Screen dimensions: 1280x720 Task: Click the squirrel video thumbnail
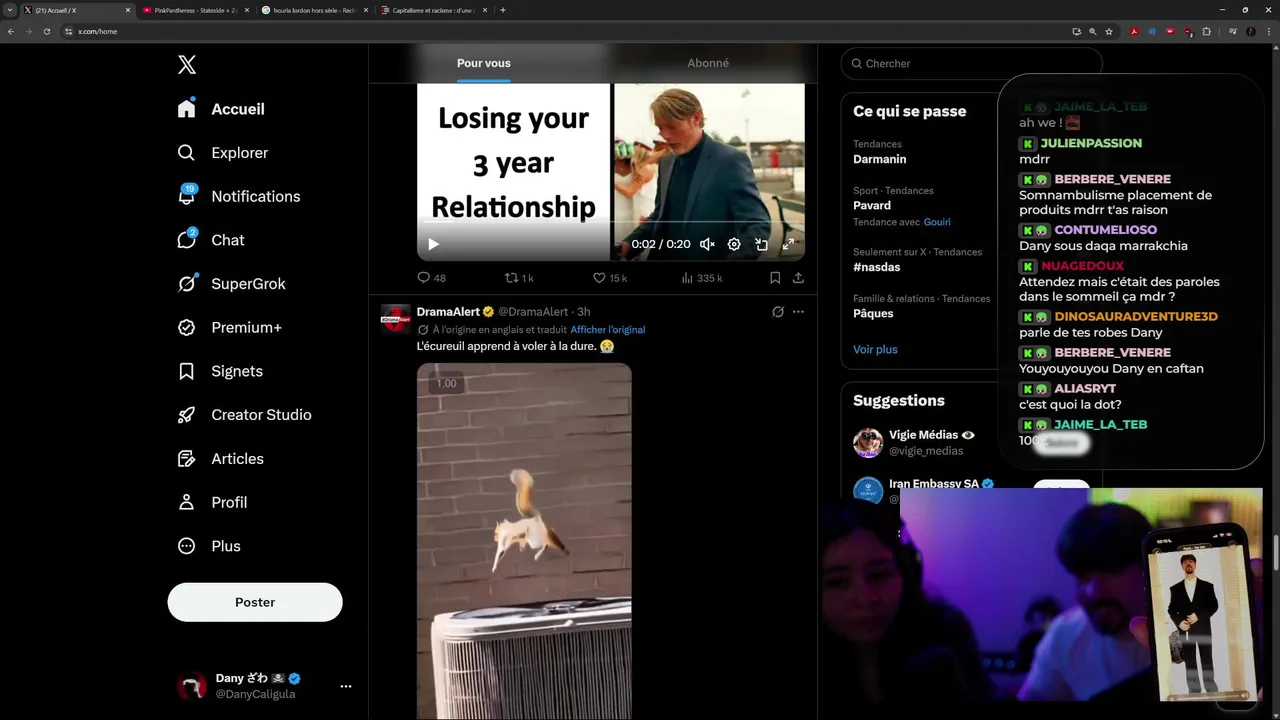click(524, 541)
